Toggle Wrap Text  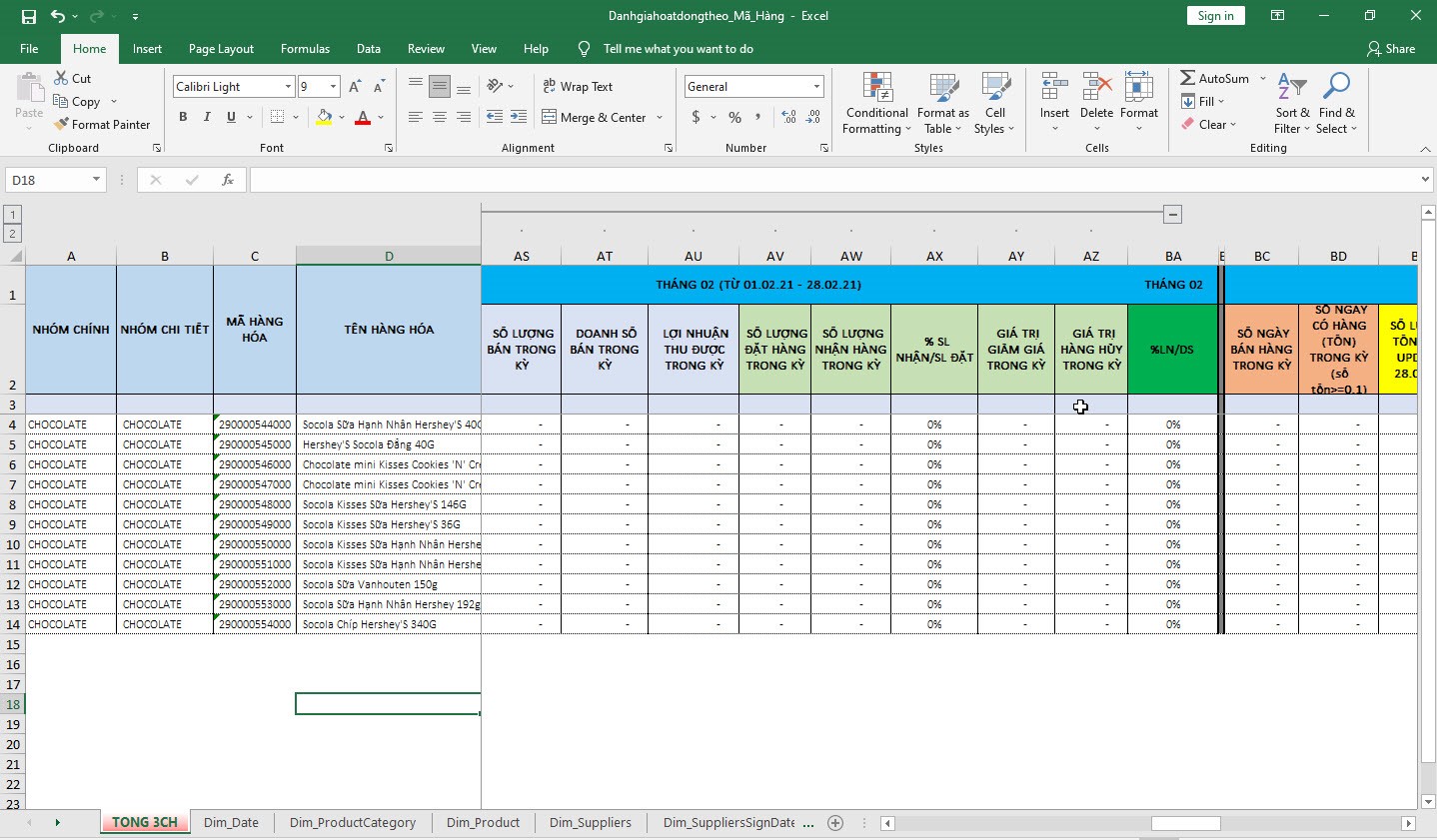tap(578, 87)
